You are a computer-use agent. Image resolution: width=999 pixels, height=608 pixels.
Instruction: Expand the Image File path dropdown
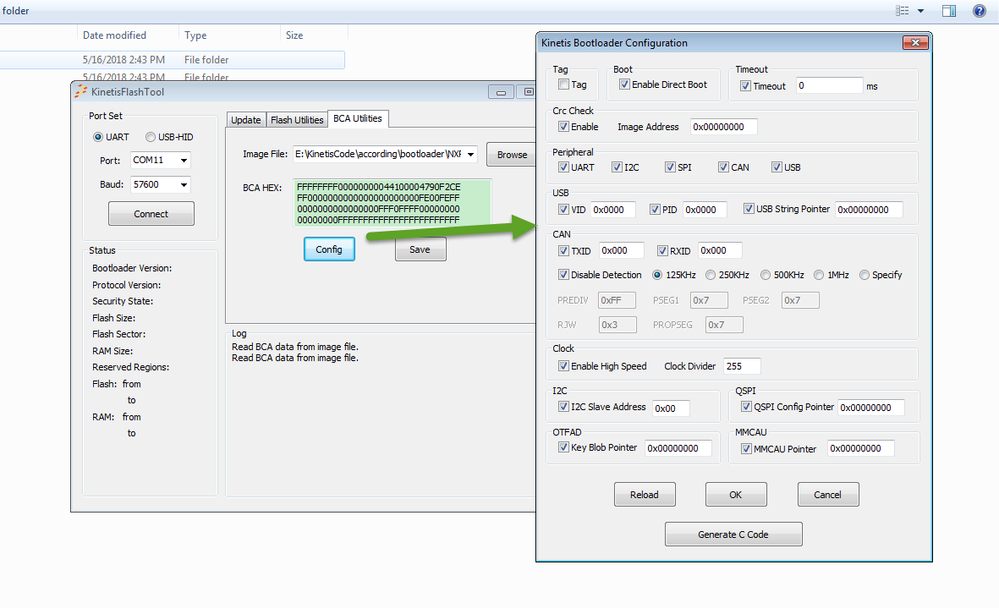coord(471,154)
